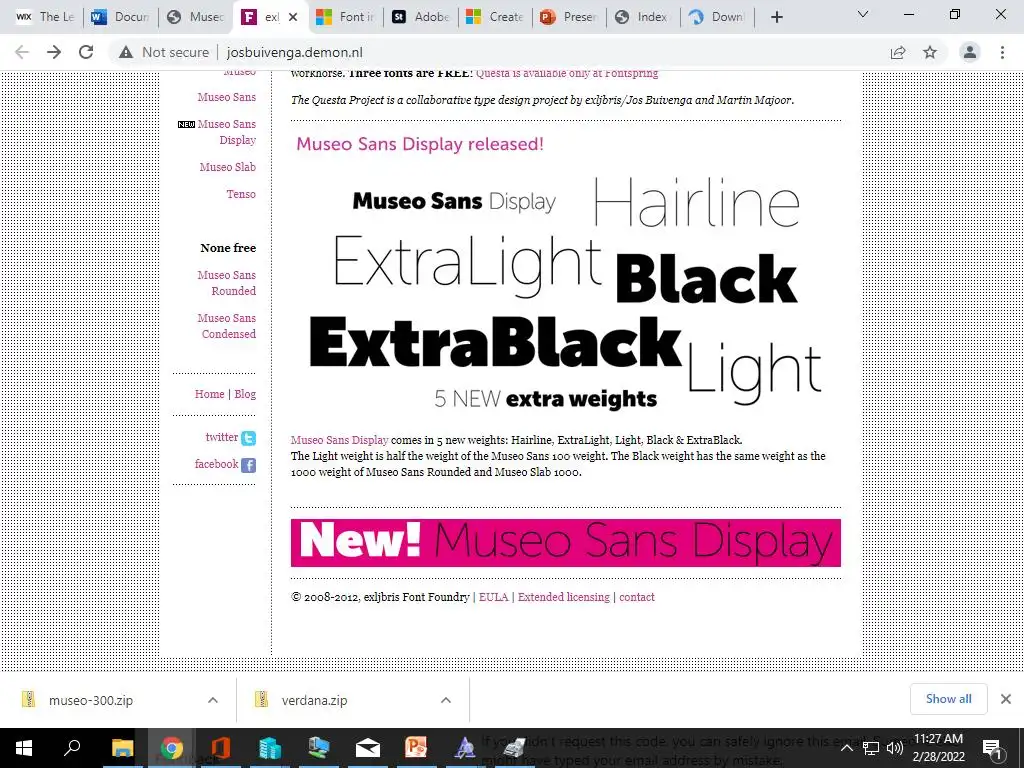Viewport: 1024px width, 768px height.
Task: Switch to the 'Museo' tab
Action: 195,17
